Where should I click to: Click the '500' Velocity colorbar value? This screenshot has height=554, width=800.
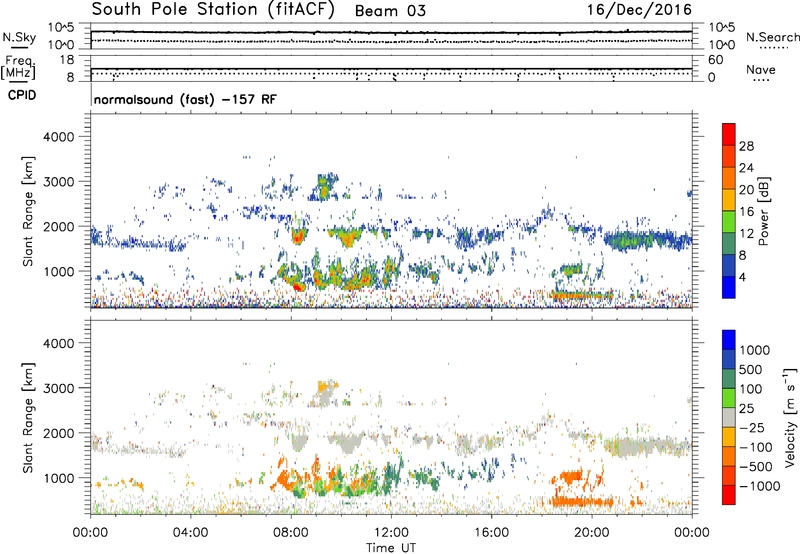pyautogui.click(x=751, y=370)
